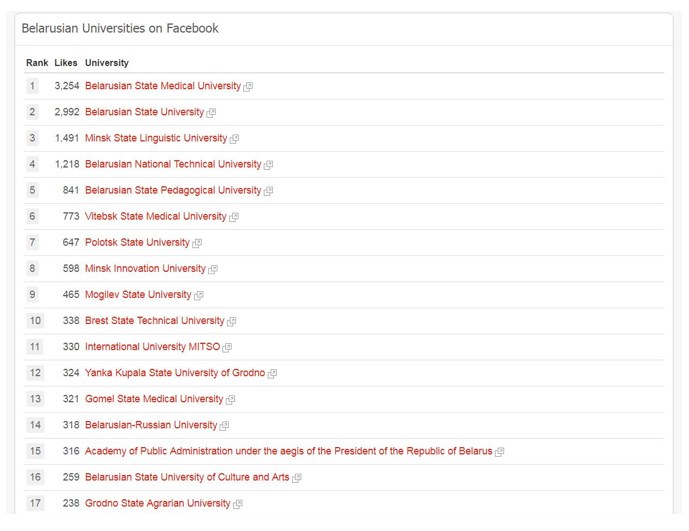
Task: Open external icon next to Grodno State Agrarian University
Action: [238, 504]
